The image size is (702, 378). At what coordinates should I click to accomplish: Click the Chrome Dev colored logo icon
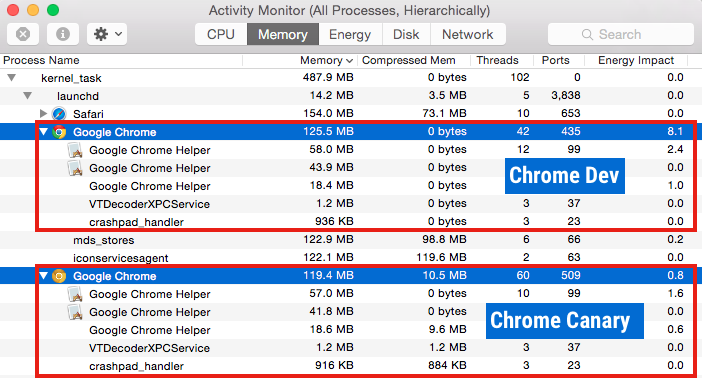coord(59,132)
